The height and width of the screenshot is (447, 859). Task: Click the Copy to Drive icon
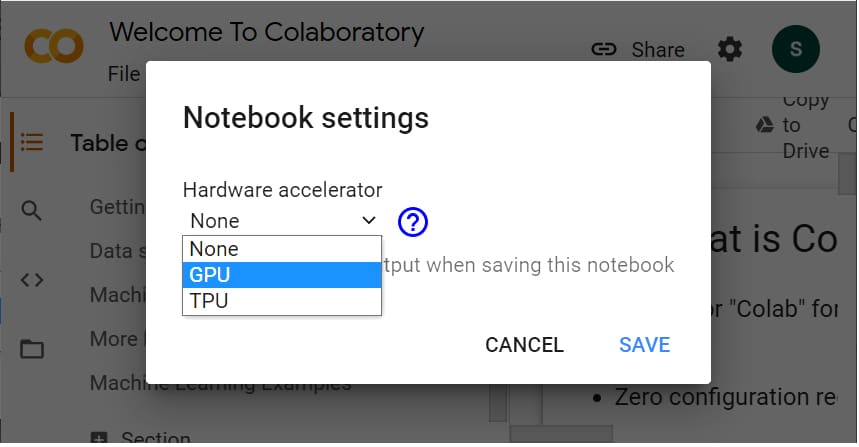point(764,124)
